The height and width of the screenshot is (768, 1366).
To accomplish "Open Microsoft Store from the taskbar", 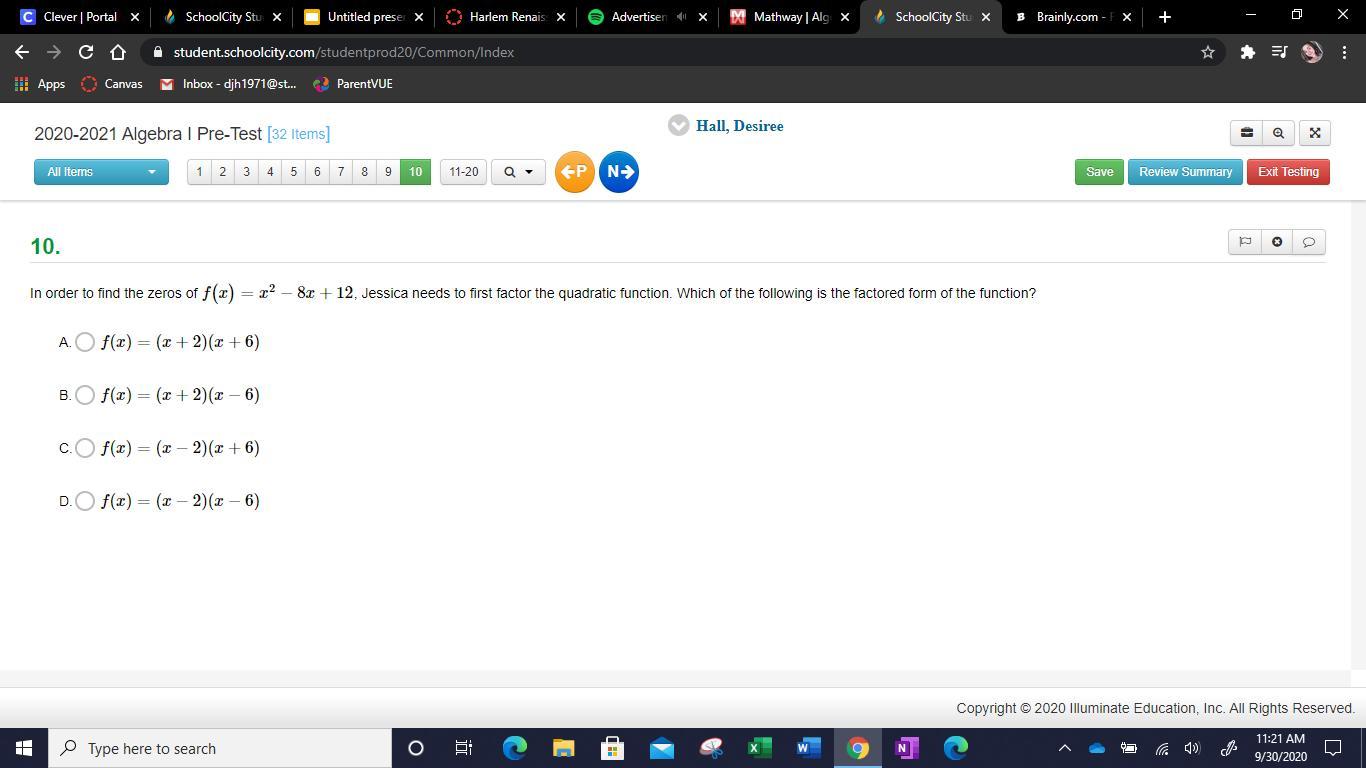I will pos(612,748).
